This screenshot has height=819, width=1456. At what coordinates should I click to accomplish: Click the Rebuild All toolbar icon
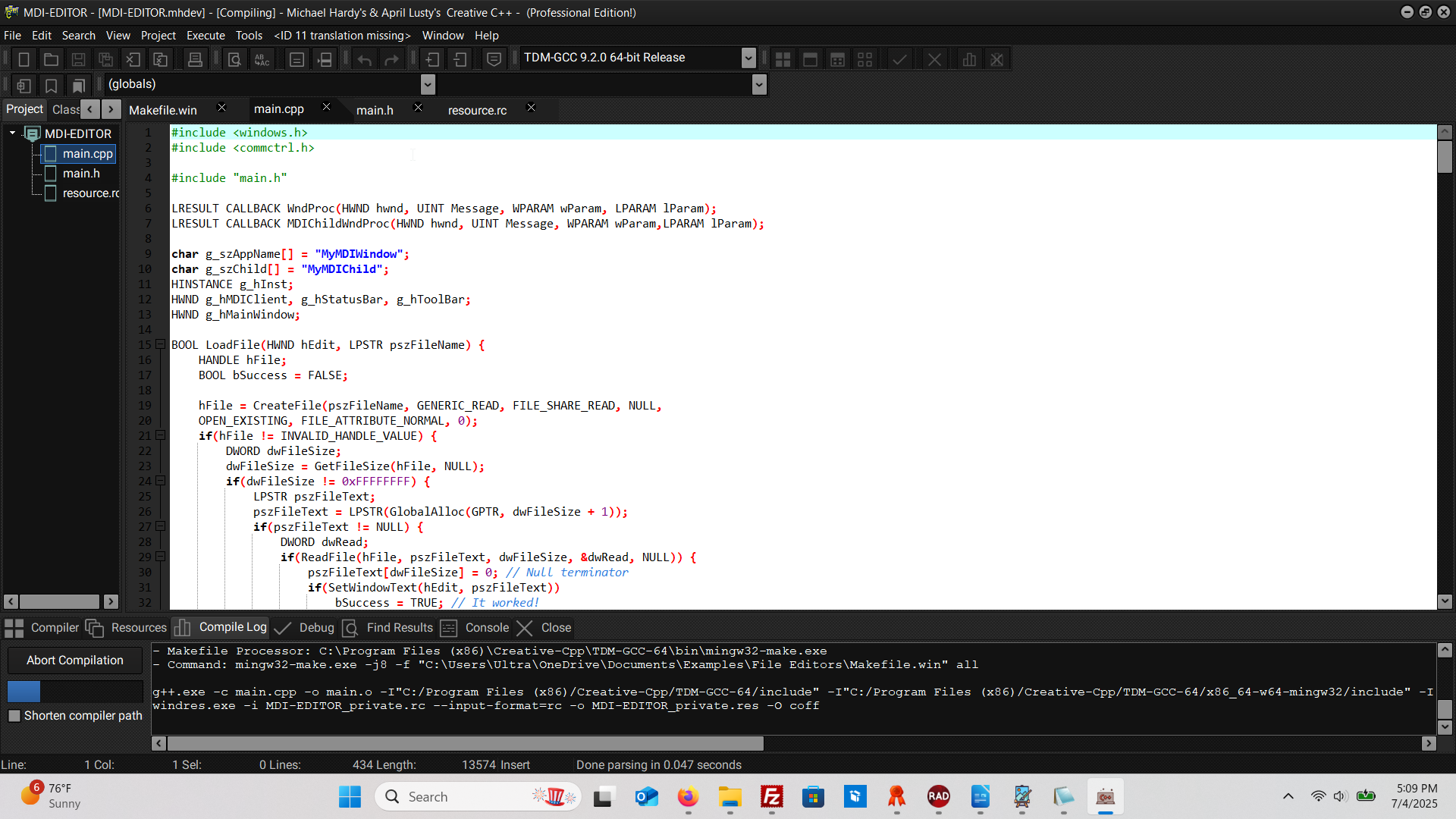864,59
